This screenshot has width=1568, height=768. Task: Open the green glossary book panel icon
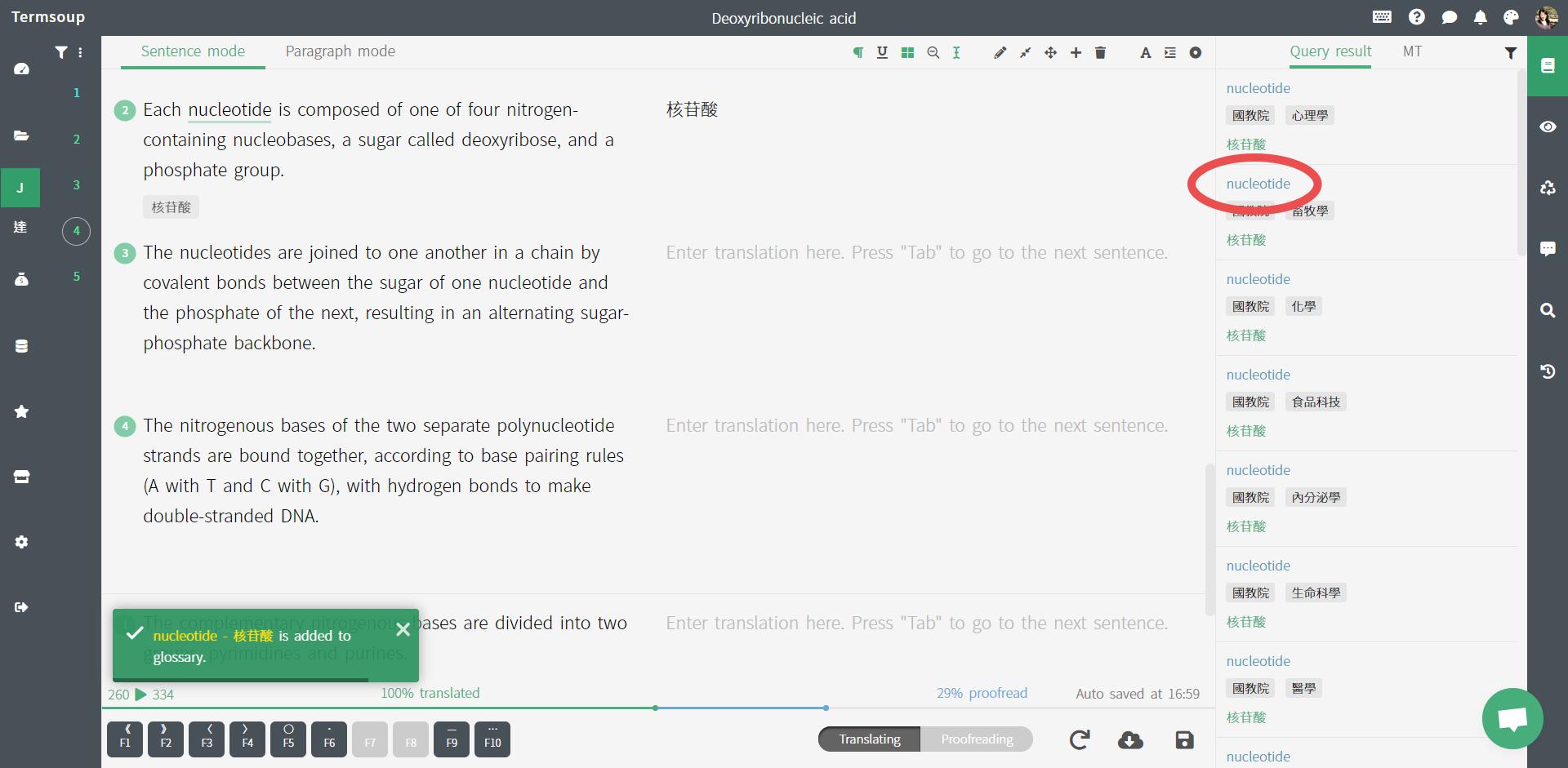(1548, 66)
